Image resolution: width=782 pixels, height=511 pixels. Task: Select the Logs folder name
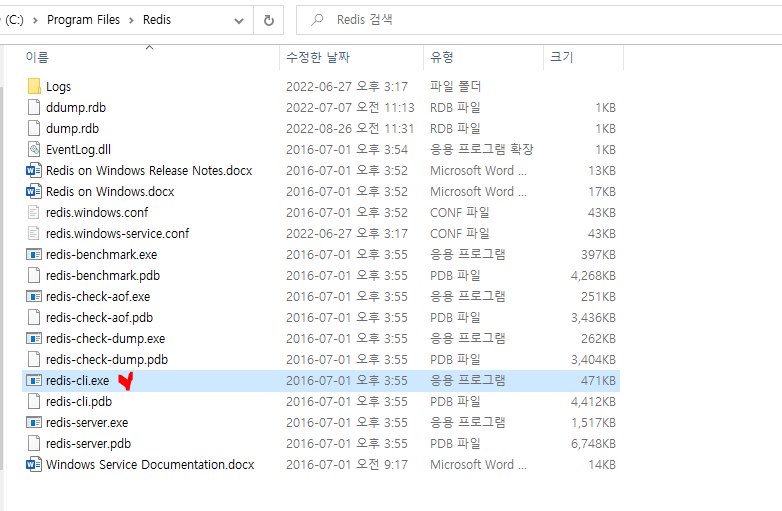point(58,86)
